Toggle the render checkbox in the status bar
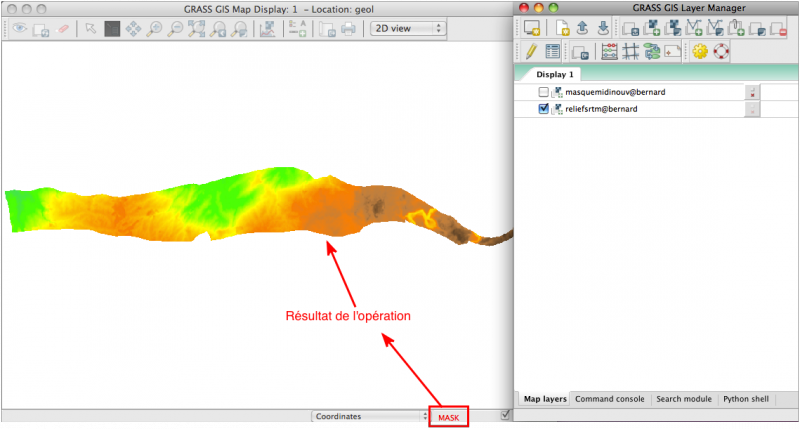The image size is (800, 429). click(506, 415)
